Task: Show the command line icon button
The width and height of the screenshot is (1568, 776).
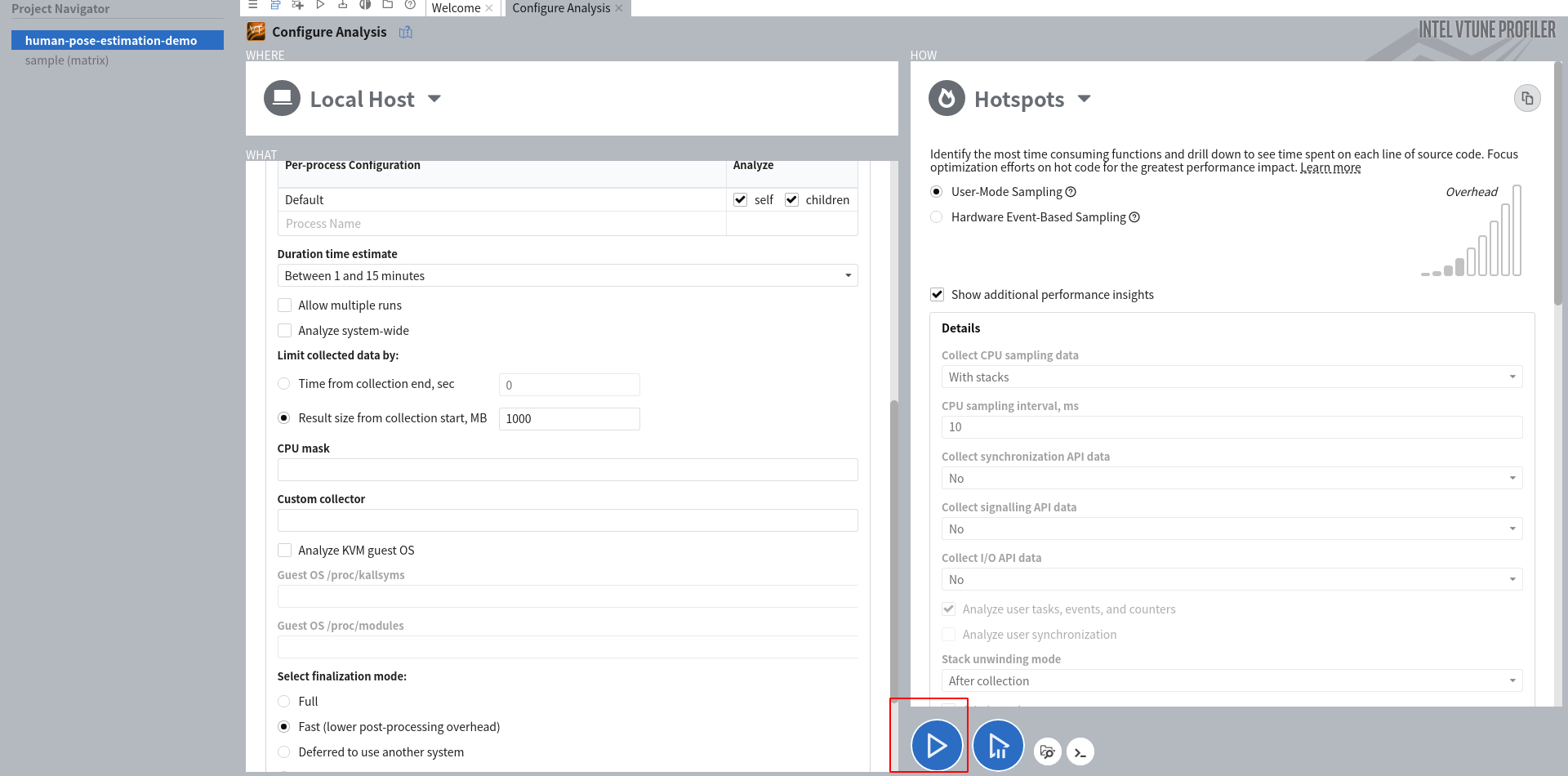Action: (1080, 751)
